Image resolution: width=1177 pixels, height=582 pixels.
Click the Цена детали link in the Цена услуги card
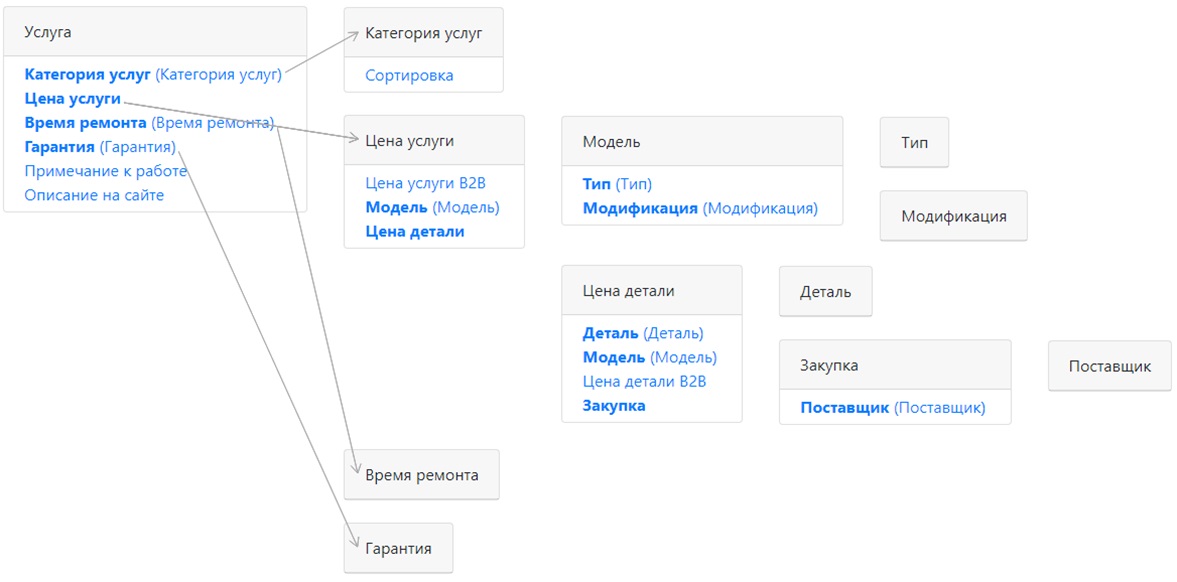pyautogui.click(x=415, y=232)
